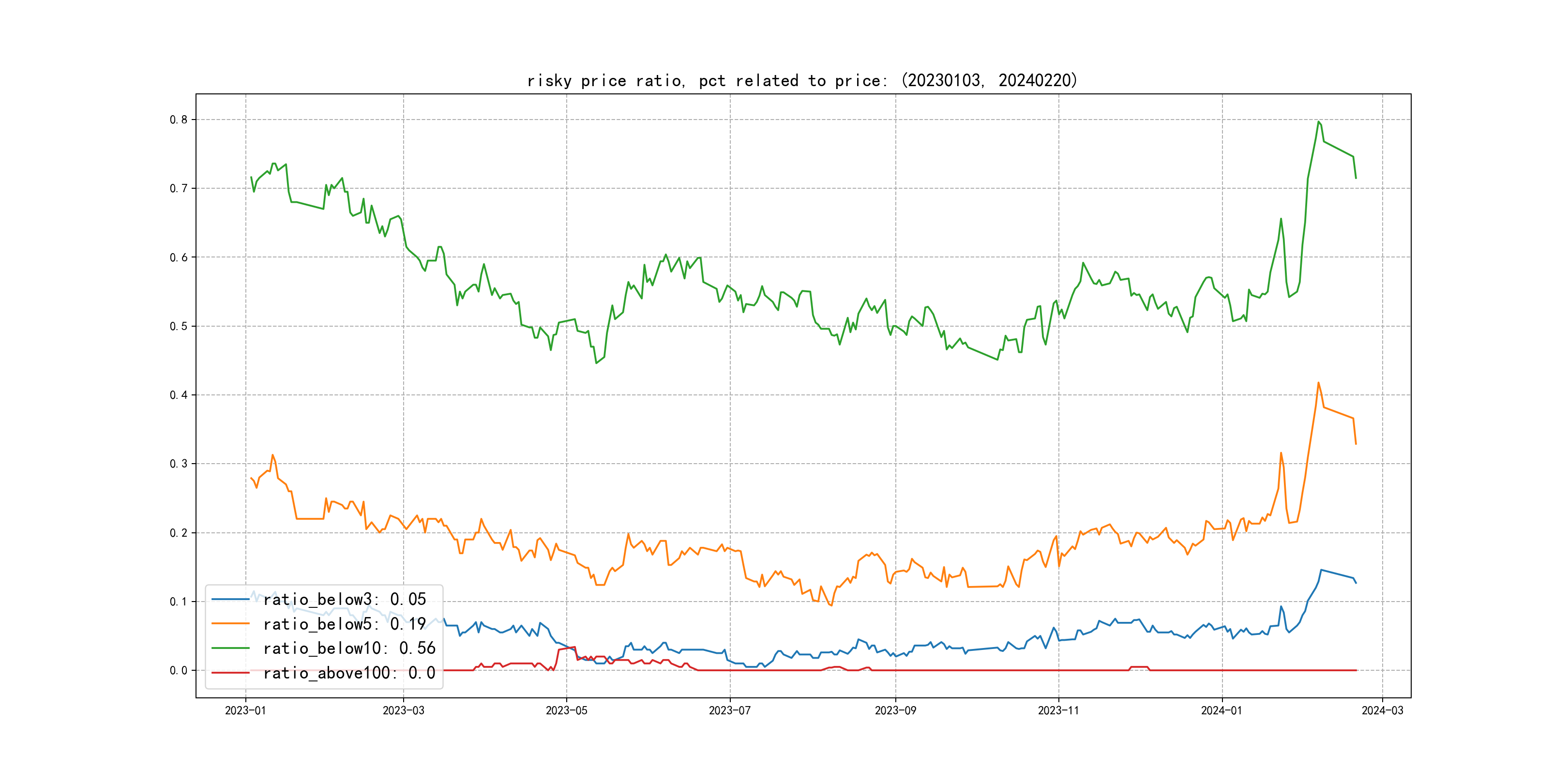Select the 'ratio_below10: 0.56' legend label
Screen dimensions: 1568x784
point(349,648)
